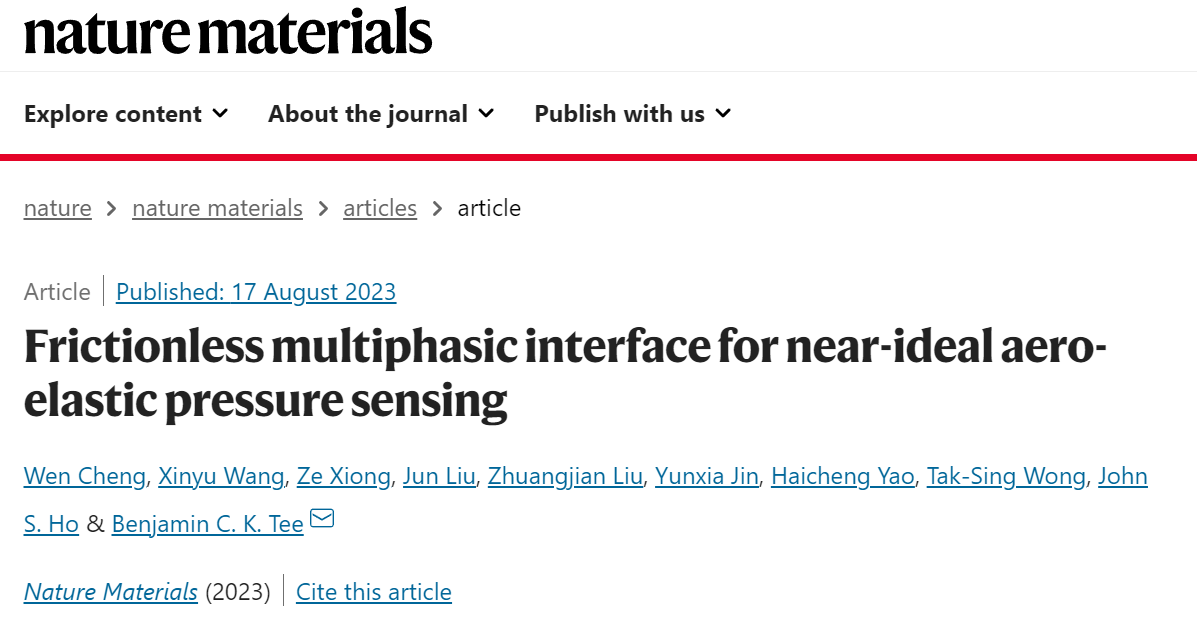Select author Xinyu Wang
This screenshot has height=632, width=1197.
(221, 476)
